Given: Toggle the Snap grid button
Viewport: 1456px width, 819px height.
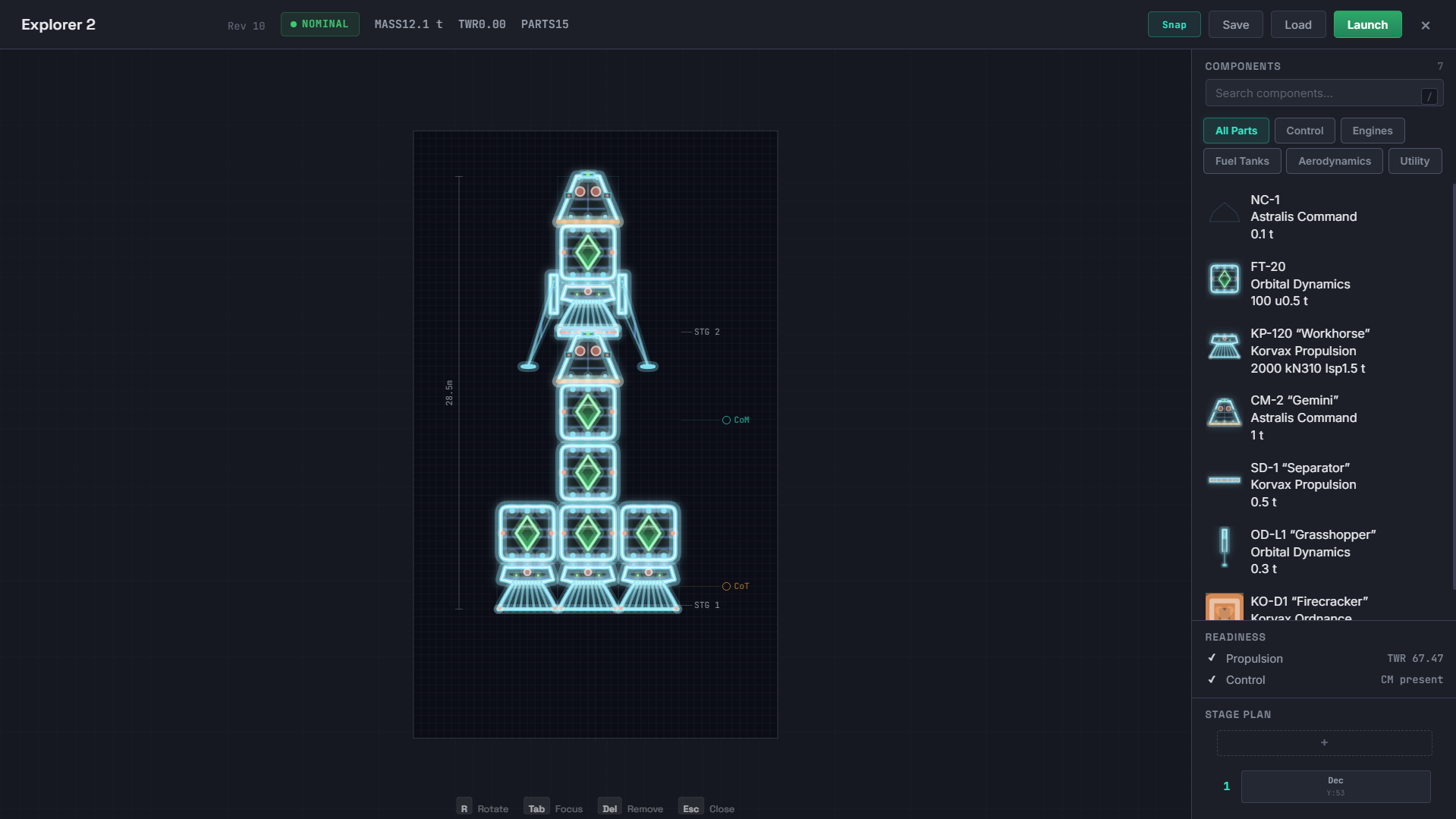Looking at the screenshot, I should (1174, 24).
